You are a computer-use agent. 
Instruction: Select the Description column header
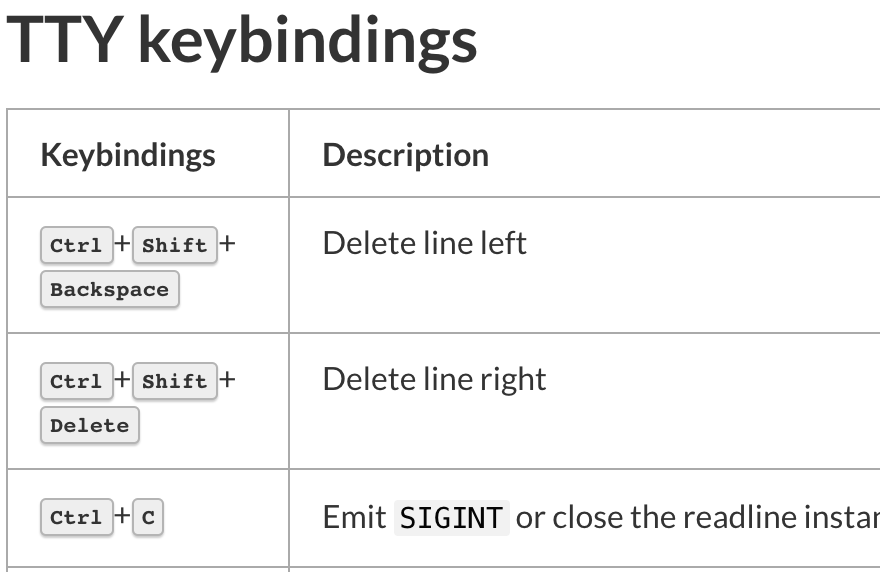pyautogui.click(x=405, y=155)
